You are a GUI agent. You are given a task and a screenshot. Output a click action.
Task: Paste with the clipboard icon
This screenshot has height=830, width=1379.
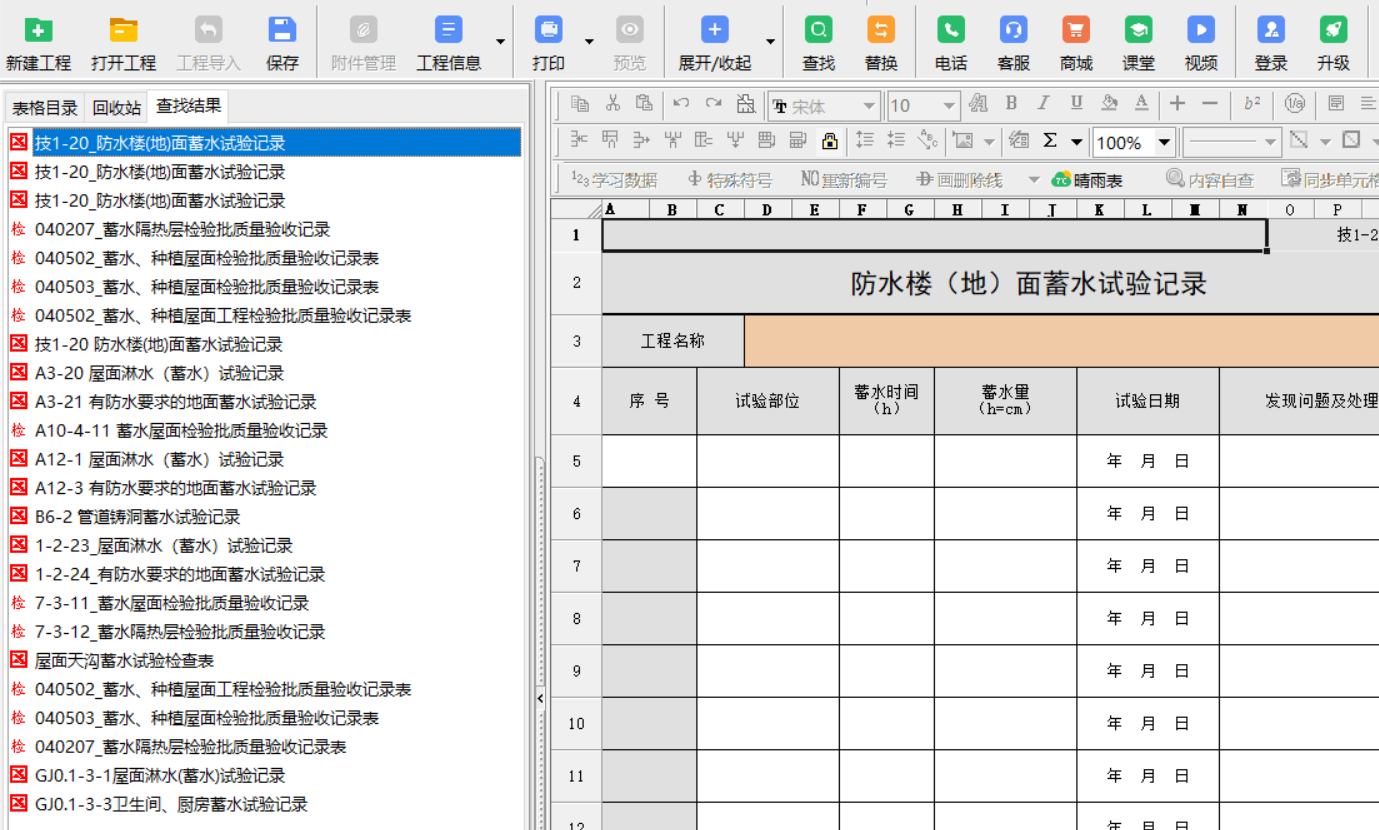click(644, 103)
